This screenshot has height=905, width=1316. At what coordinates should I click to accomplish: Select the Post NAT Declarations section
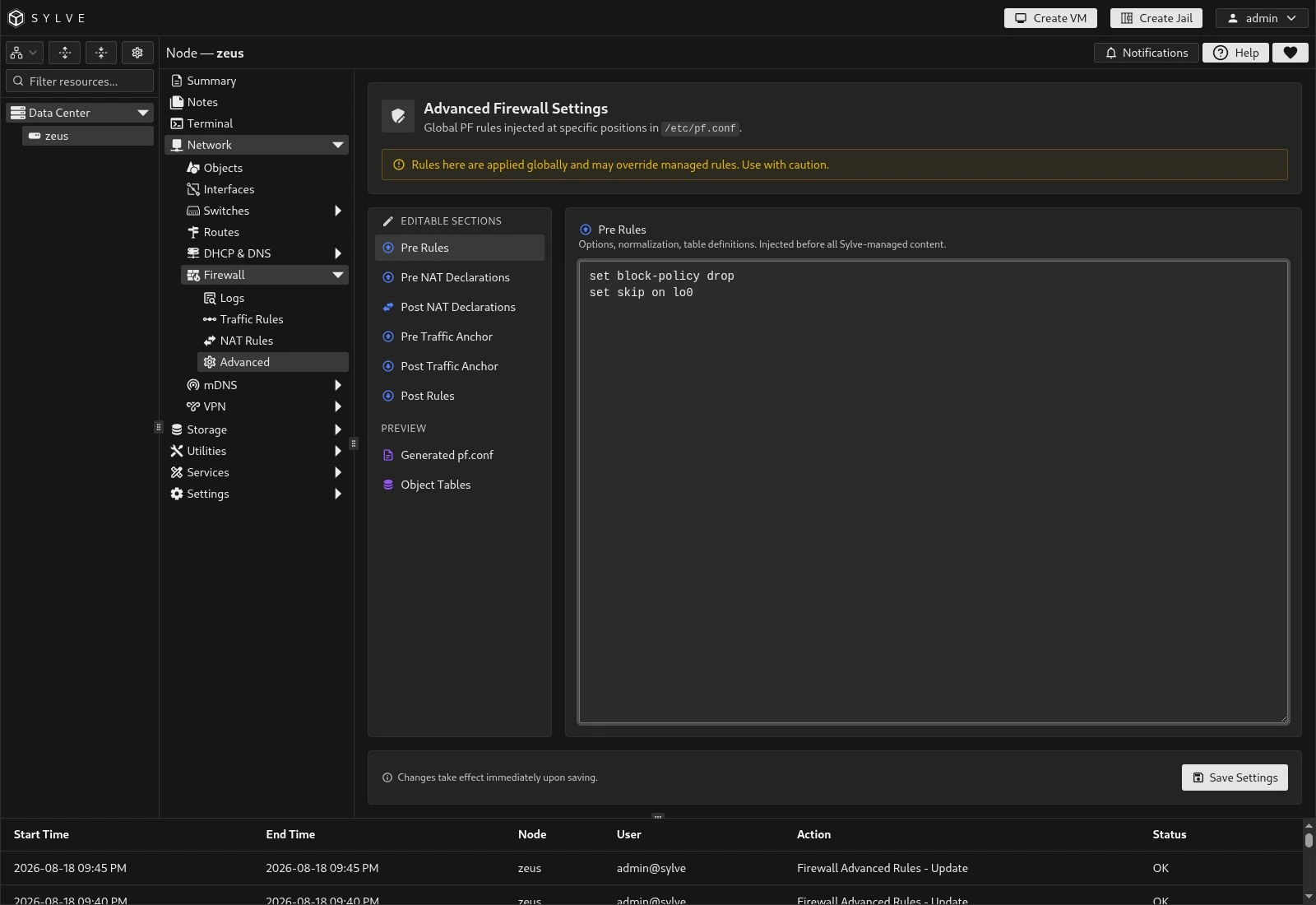tap(460, 307)
